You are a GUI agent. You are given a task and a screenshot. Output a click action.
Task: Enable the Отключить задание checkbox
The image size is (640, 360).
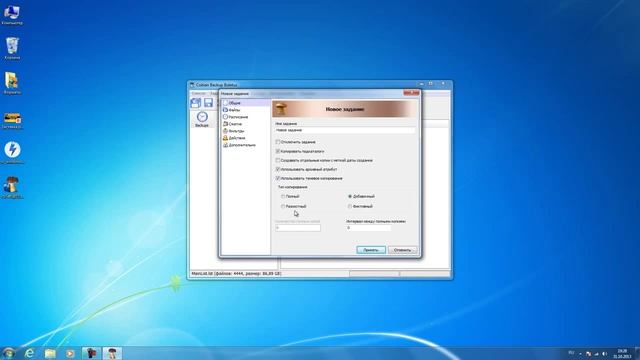click(x=278, y=142)
